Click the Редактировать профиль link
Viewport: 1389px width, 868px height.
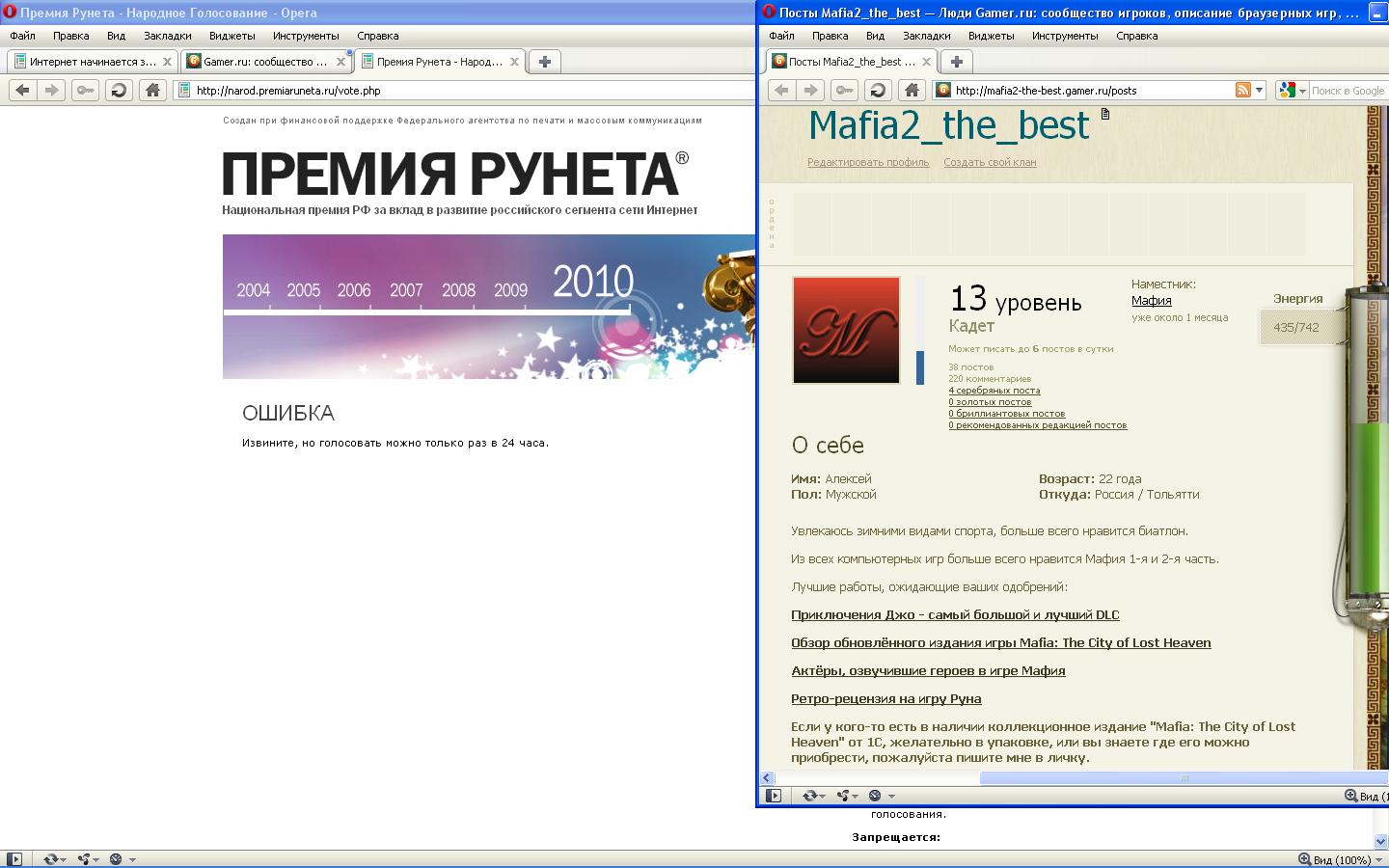868,162
